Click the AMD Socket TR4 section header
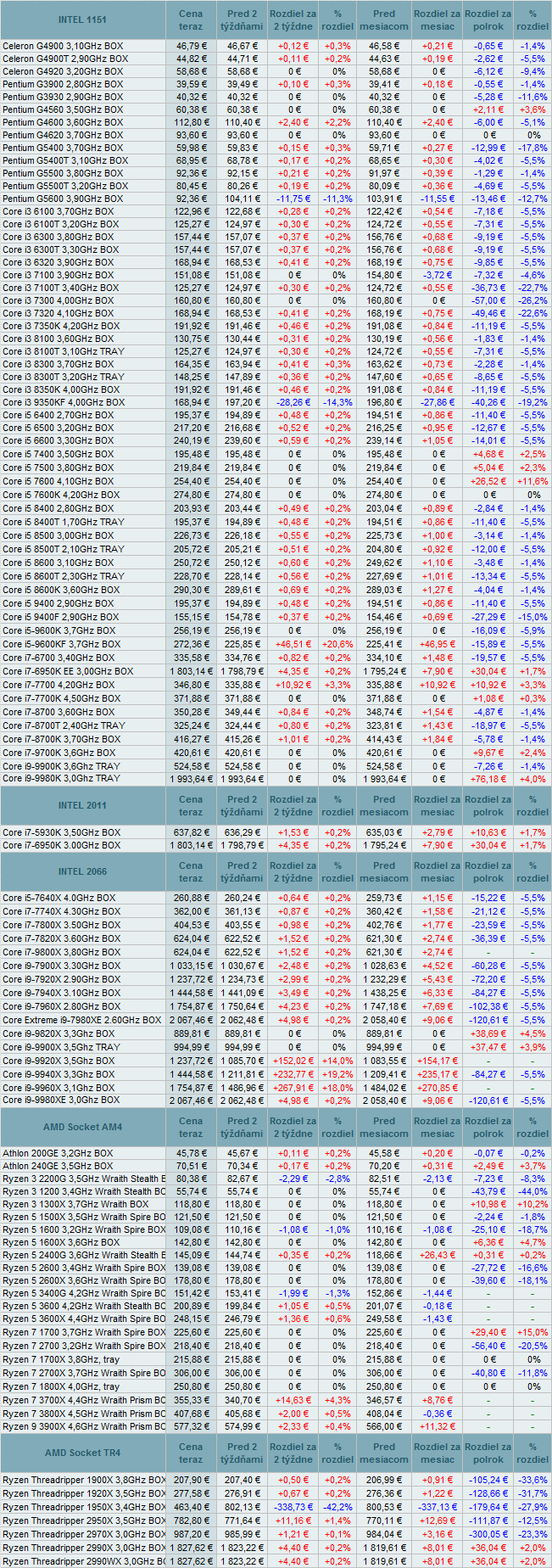Viewport: 552px width, 1568px height. pos(82,1453)
